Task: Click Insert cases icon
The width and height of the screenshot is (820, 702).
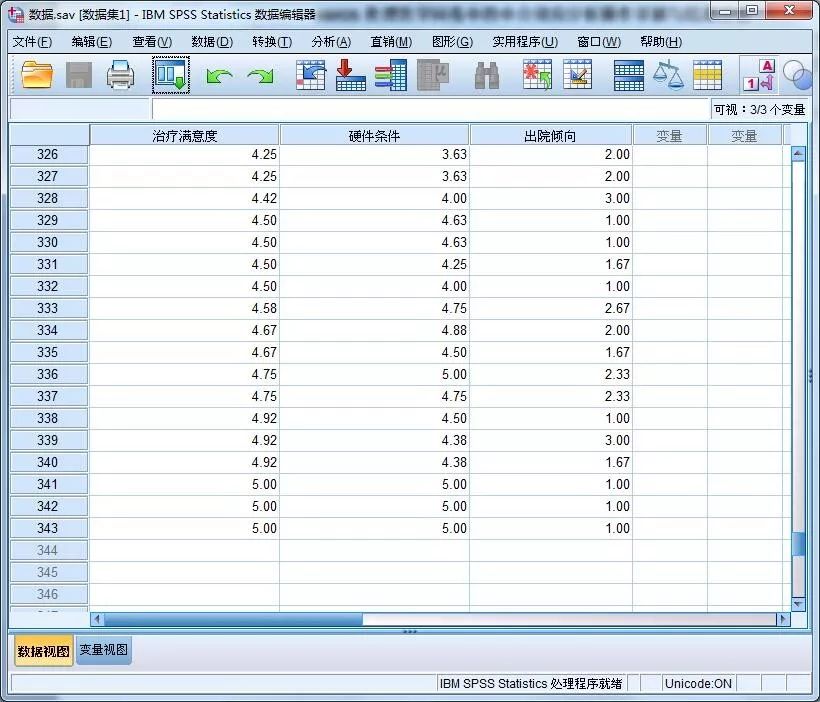Action: click(x=537, y=75)
